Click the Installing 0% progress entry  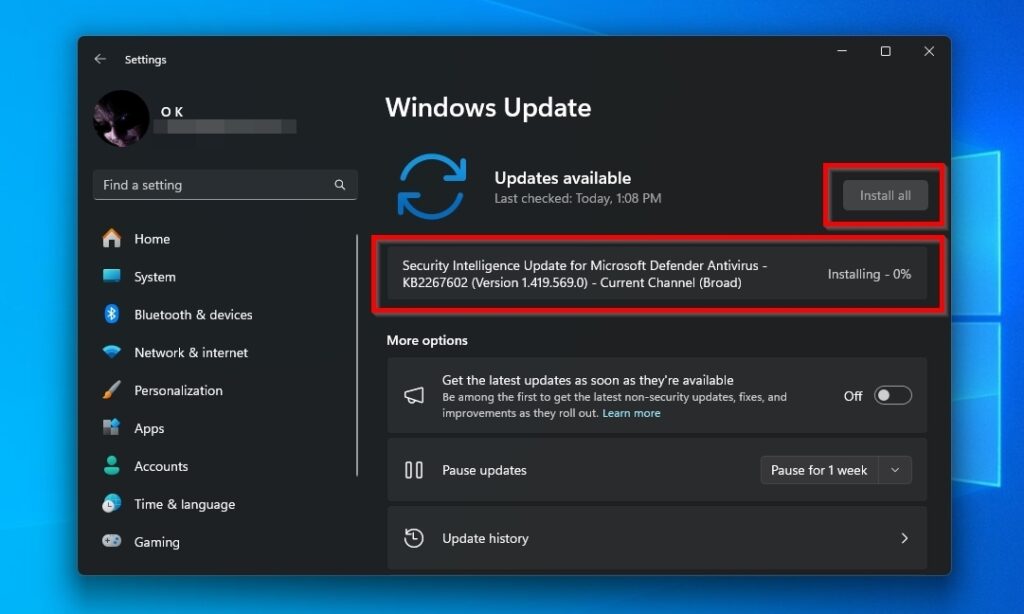656,274
